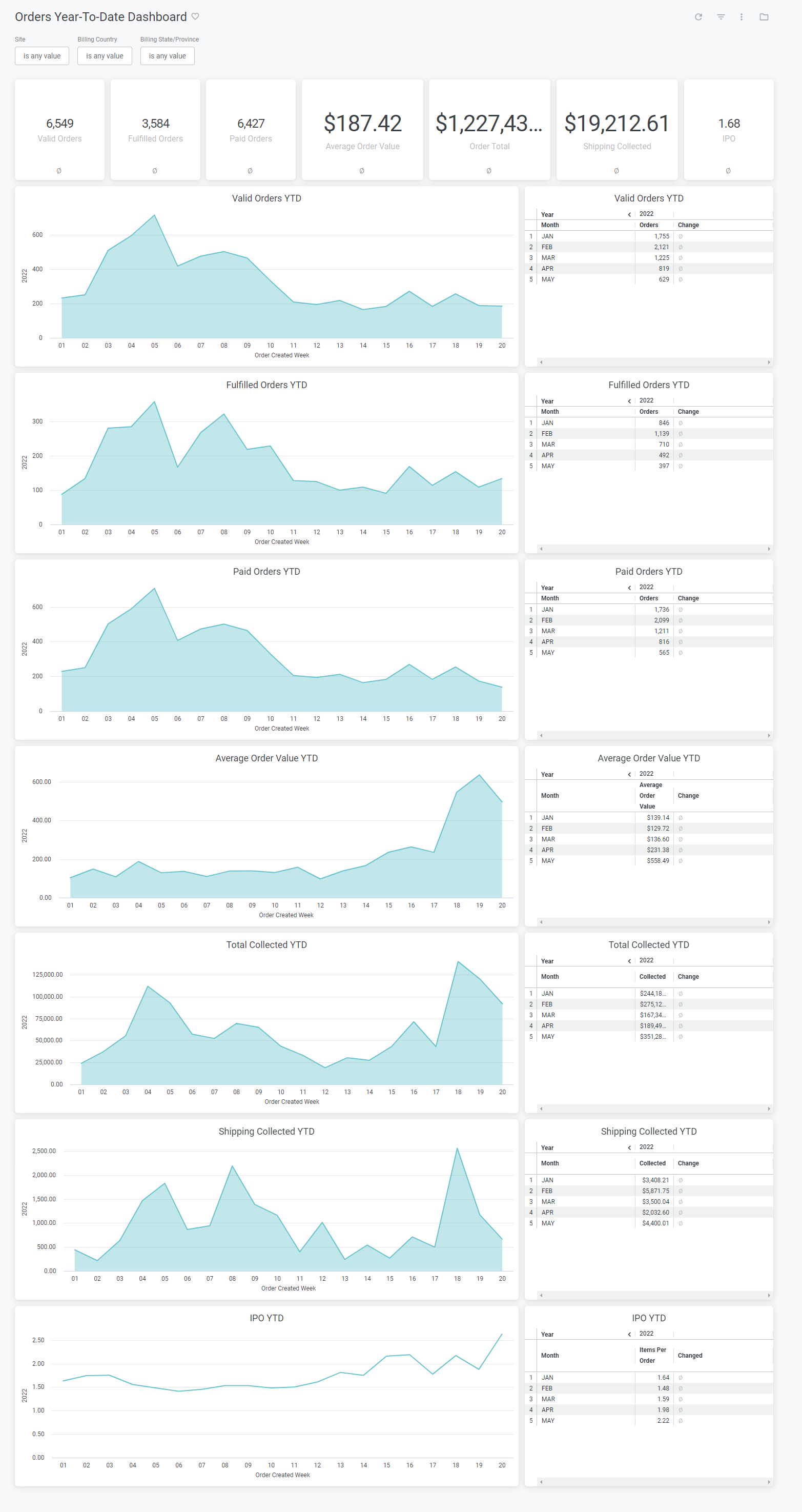Select the 2,099 FEB cell in Paid Orders table
The image size is (802, 1512).
(x=653, y=620)
